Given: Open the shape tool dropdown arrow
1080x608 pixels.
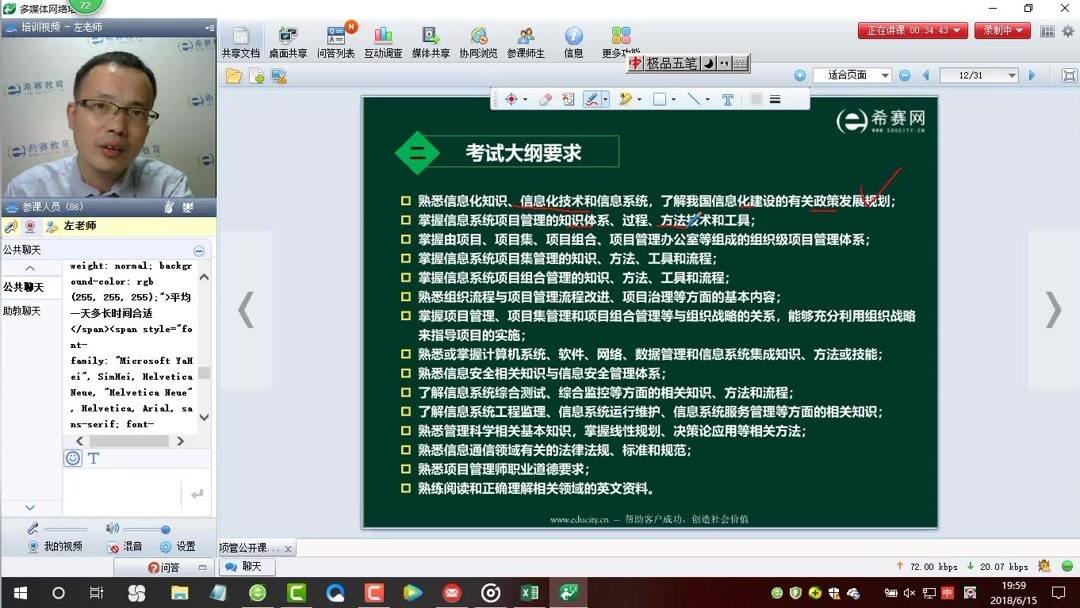Looking at the screenshot, I should 673,98.
